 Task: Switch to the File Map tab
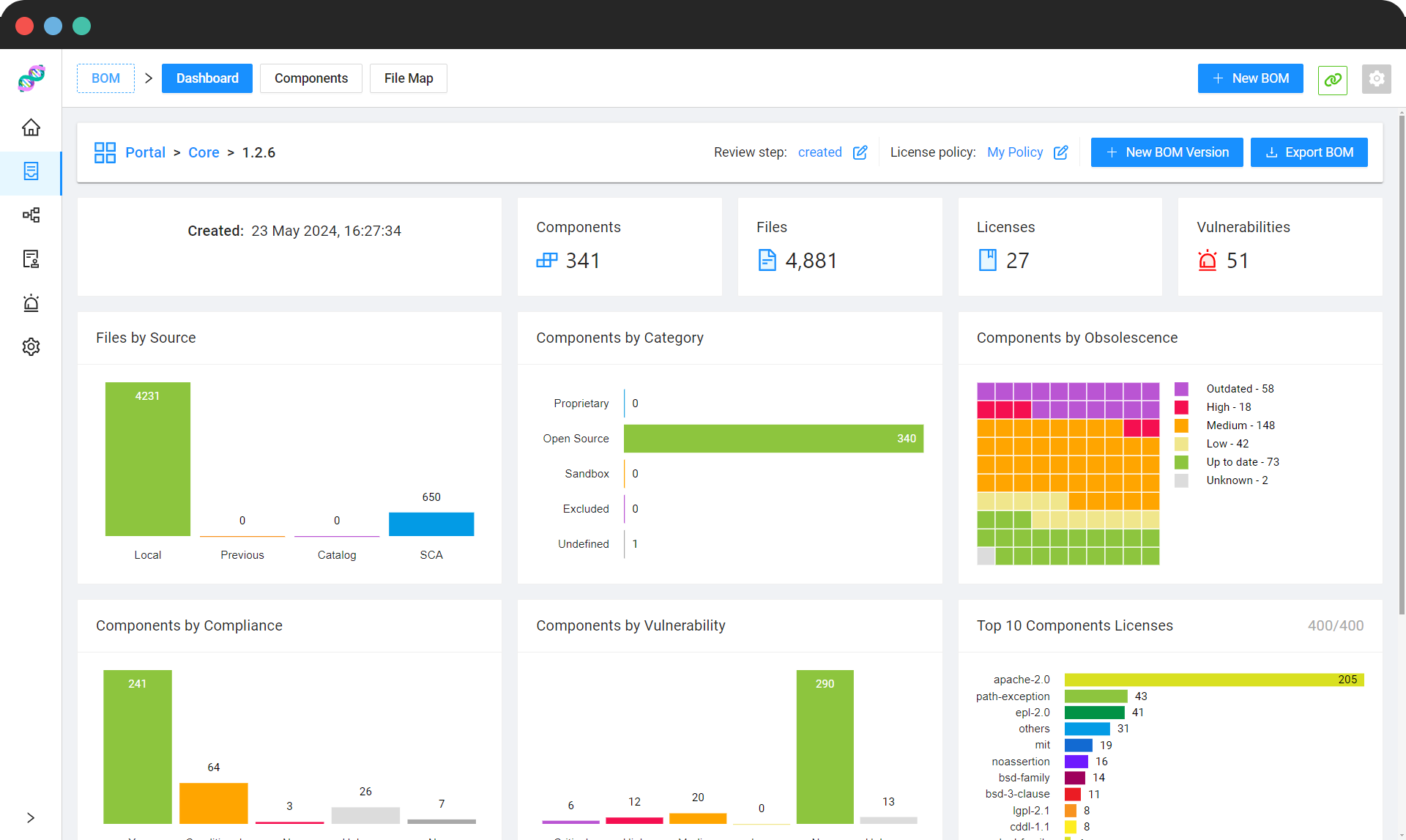point(409,78)
